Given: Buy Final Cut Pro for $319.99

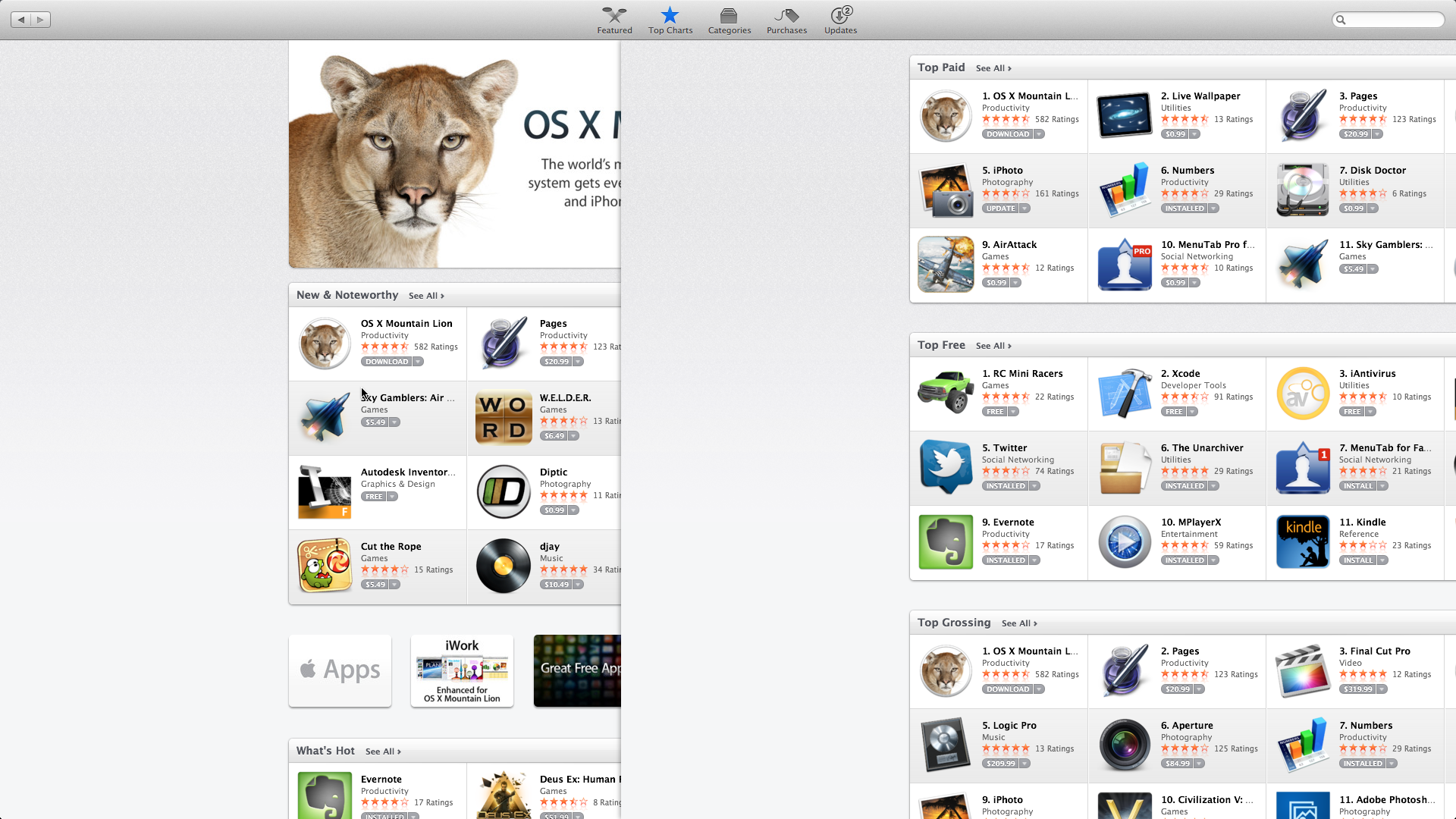Looking at the screenshot, I should point(1357,689).
